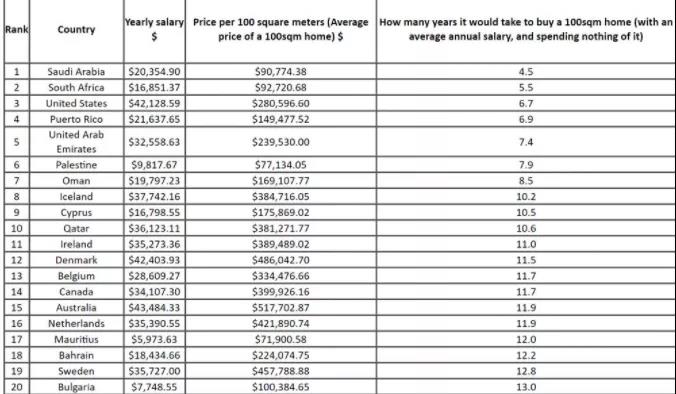Viewport: 676px width, 394px height.
Task: Click Sweden's price $457,788.88
Action: pyautogui.click(x=281, y=371)
